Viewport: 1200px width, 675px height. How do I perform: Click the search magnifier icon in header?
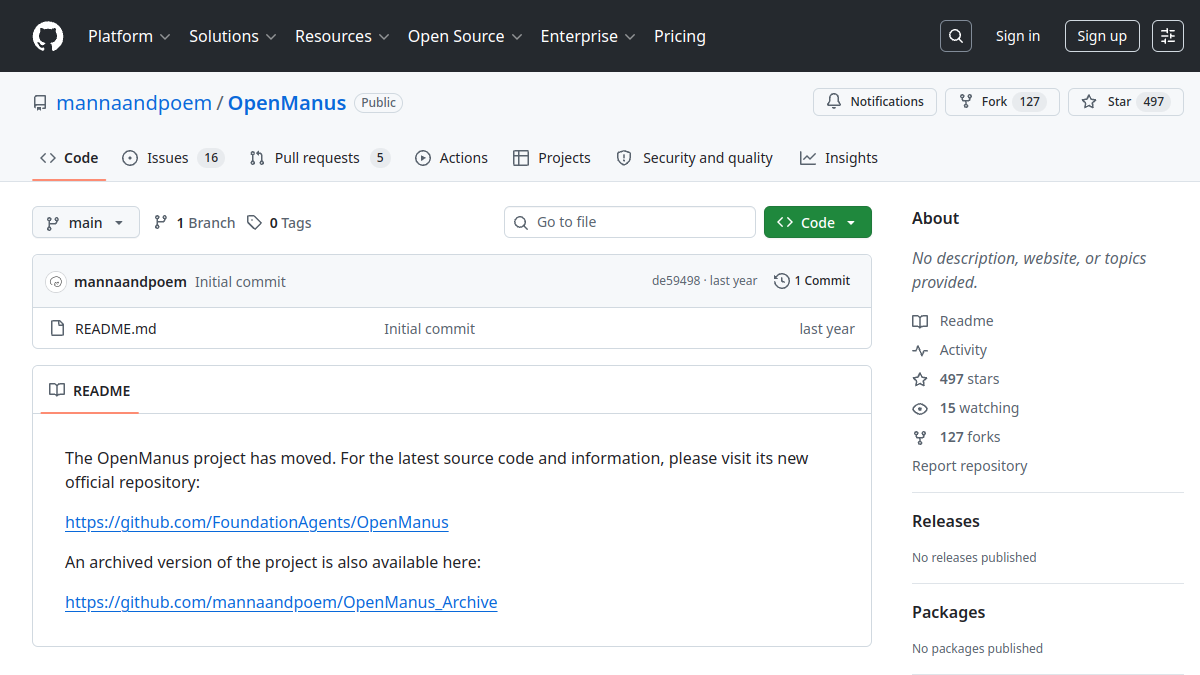point(956,36)
